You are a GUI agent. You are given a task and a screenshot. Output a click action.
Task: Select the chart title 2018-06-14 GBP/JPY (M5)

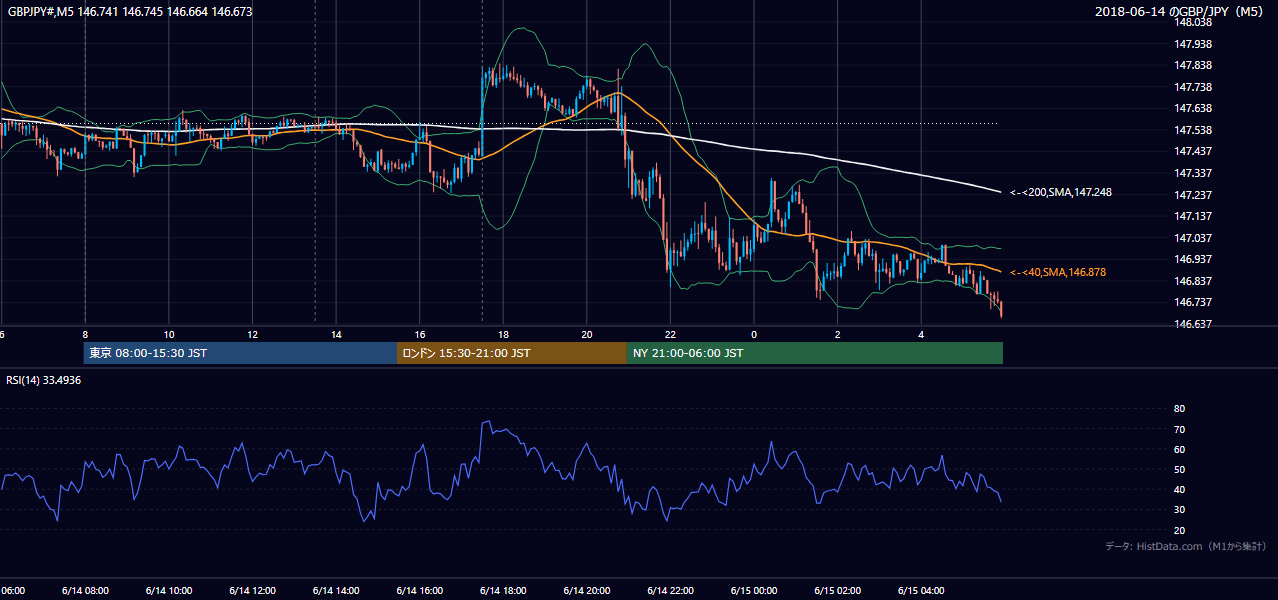1181,11
